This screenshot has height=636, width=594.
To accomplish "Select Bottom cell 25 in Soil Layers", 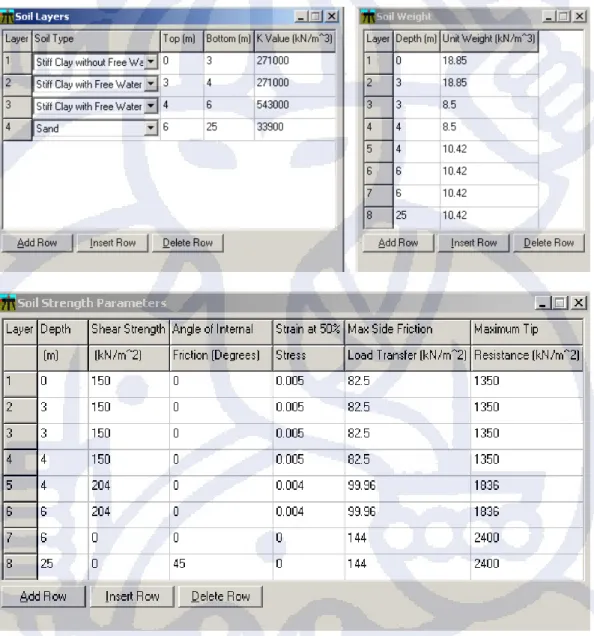I will pyautogui.click(x=229, y=129).
